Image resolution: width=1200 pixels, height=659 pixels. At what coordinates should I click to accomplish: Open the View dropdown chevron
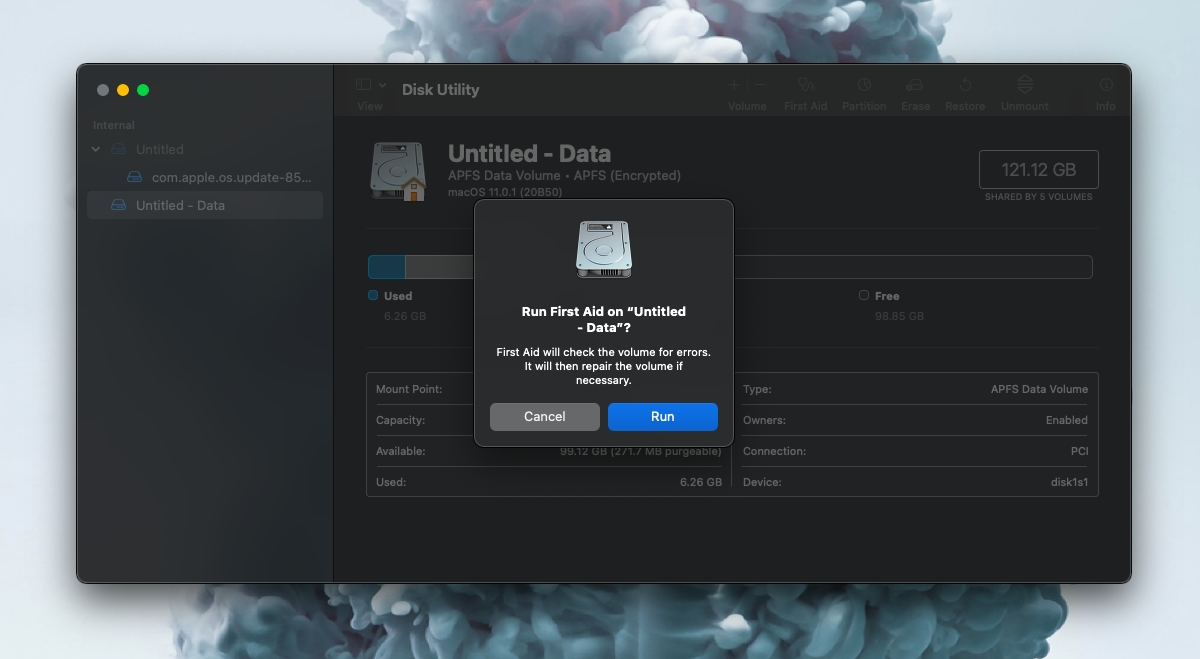point(382,86)
